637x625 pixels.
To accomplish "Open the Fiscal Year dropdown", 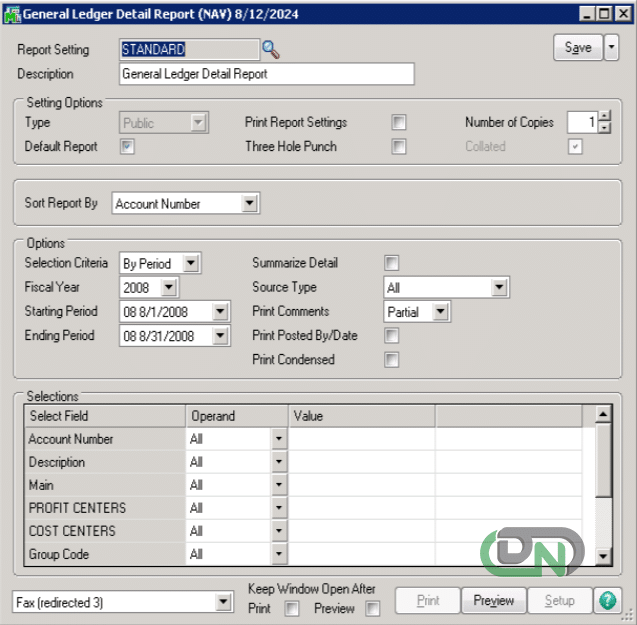I will [169, 287].
